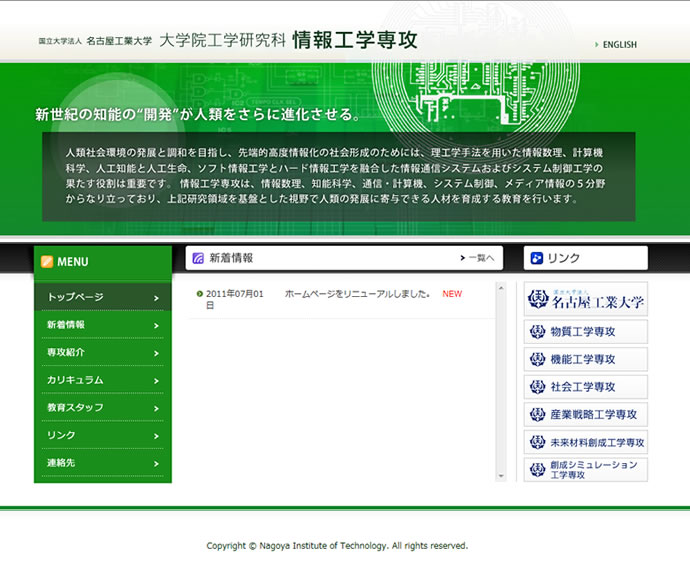Click the green bullet beside 2011年07月01日
The width and height of the screenshot is (690, 563).
200,294
